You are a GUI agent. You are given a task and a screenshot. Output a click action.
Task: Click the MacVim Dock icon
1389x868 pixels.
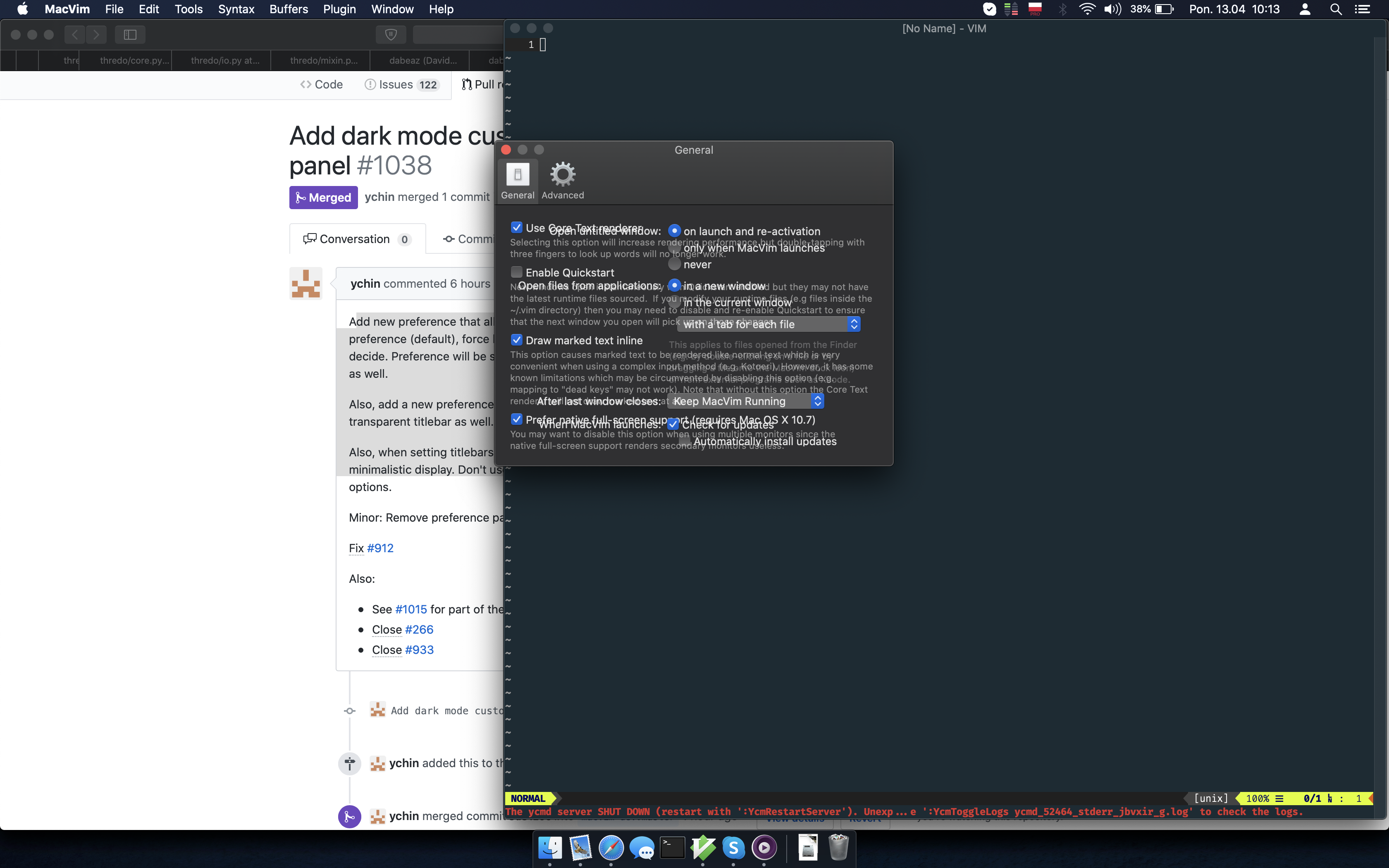tap(702, 847)
